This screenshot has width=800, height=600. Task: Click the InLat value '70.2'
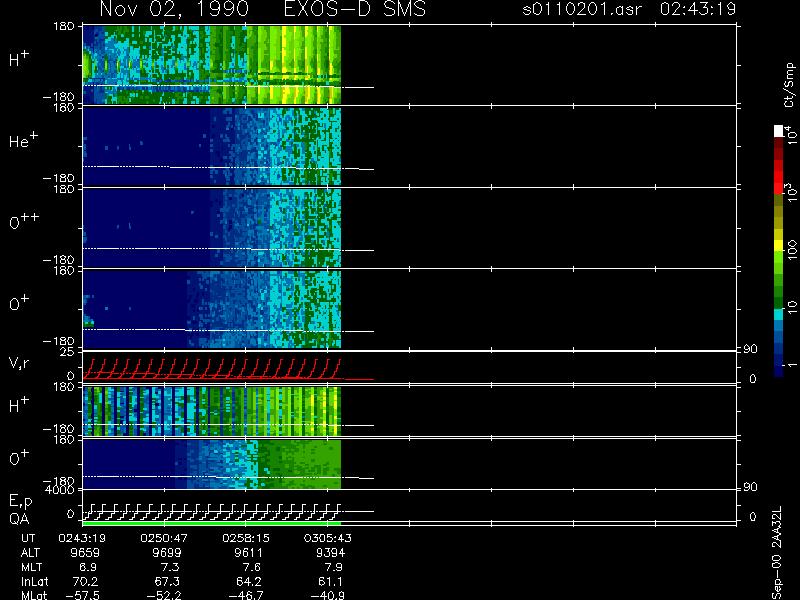[86, 581]
